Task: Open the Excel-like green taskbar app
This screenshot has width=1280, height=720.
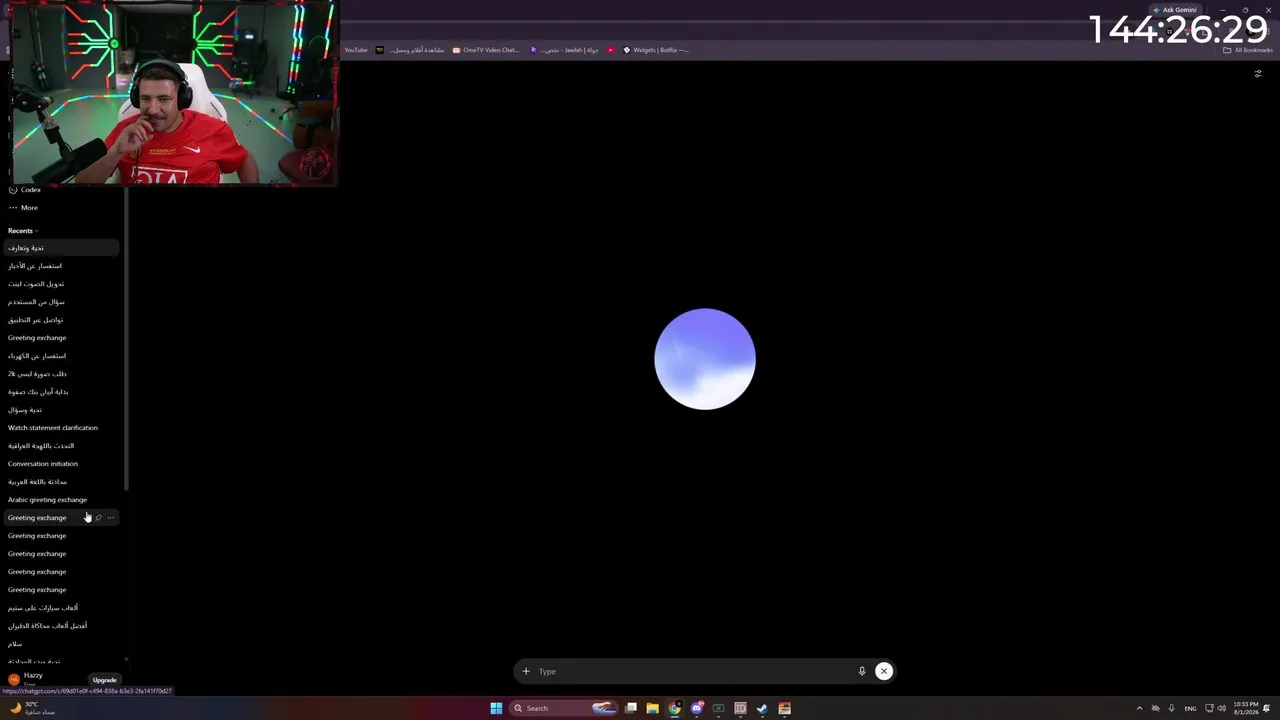Action: tap(718, 708)
